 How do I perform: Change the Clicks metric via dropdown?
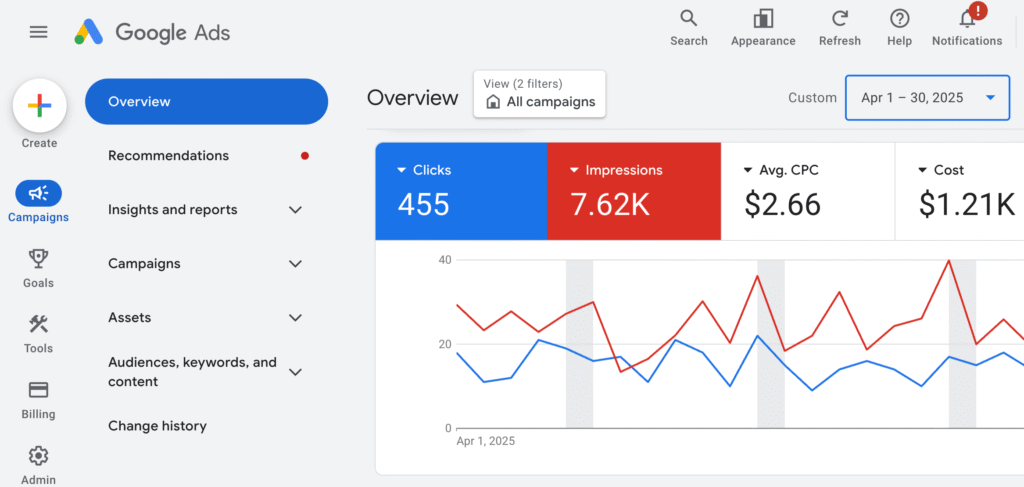[402, 171]
